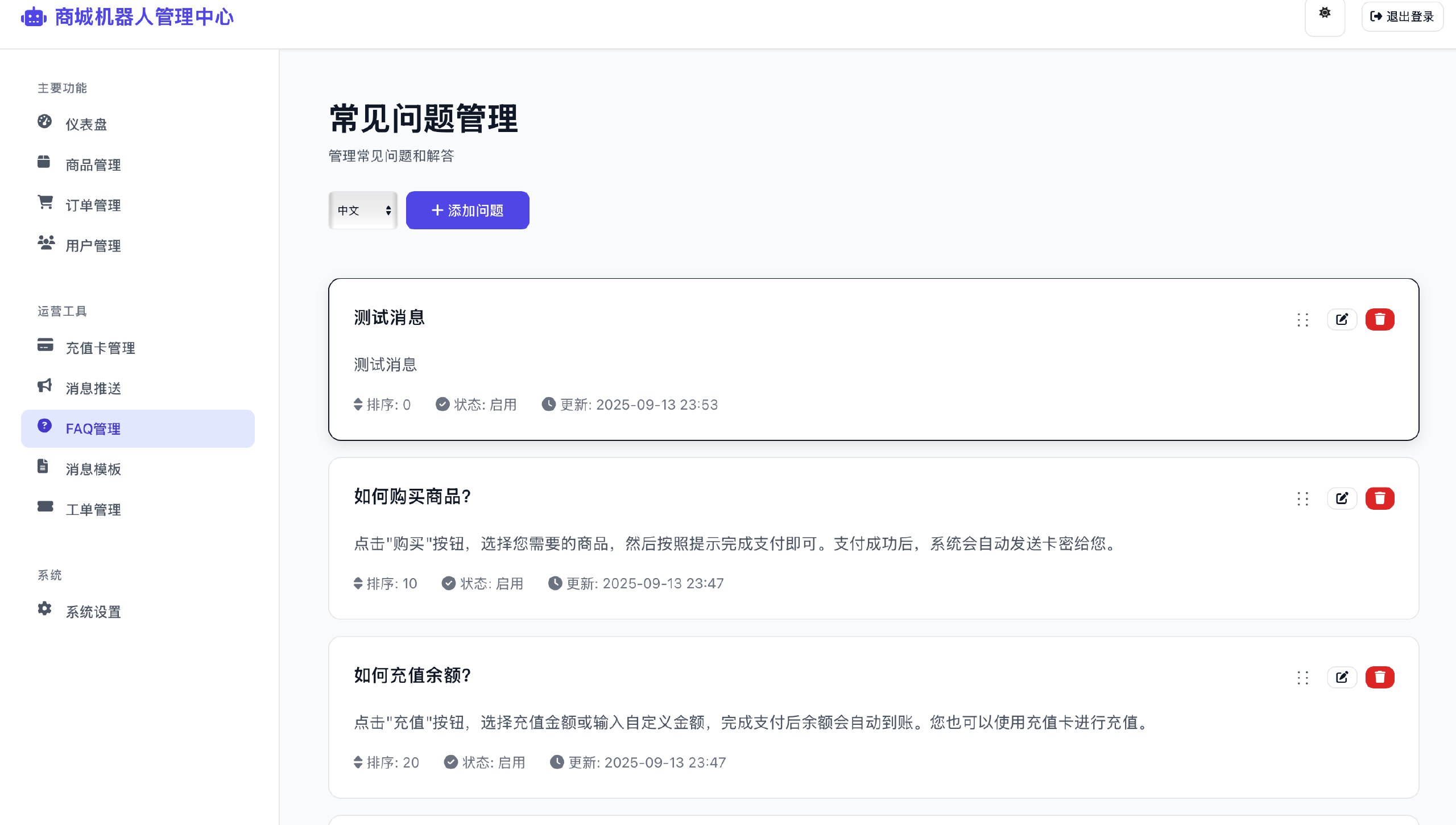The width and height of the screenshot is (1456, 825).
Task: Open the 中文 language dropdown
Action: (362, 210)
